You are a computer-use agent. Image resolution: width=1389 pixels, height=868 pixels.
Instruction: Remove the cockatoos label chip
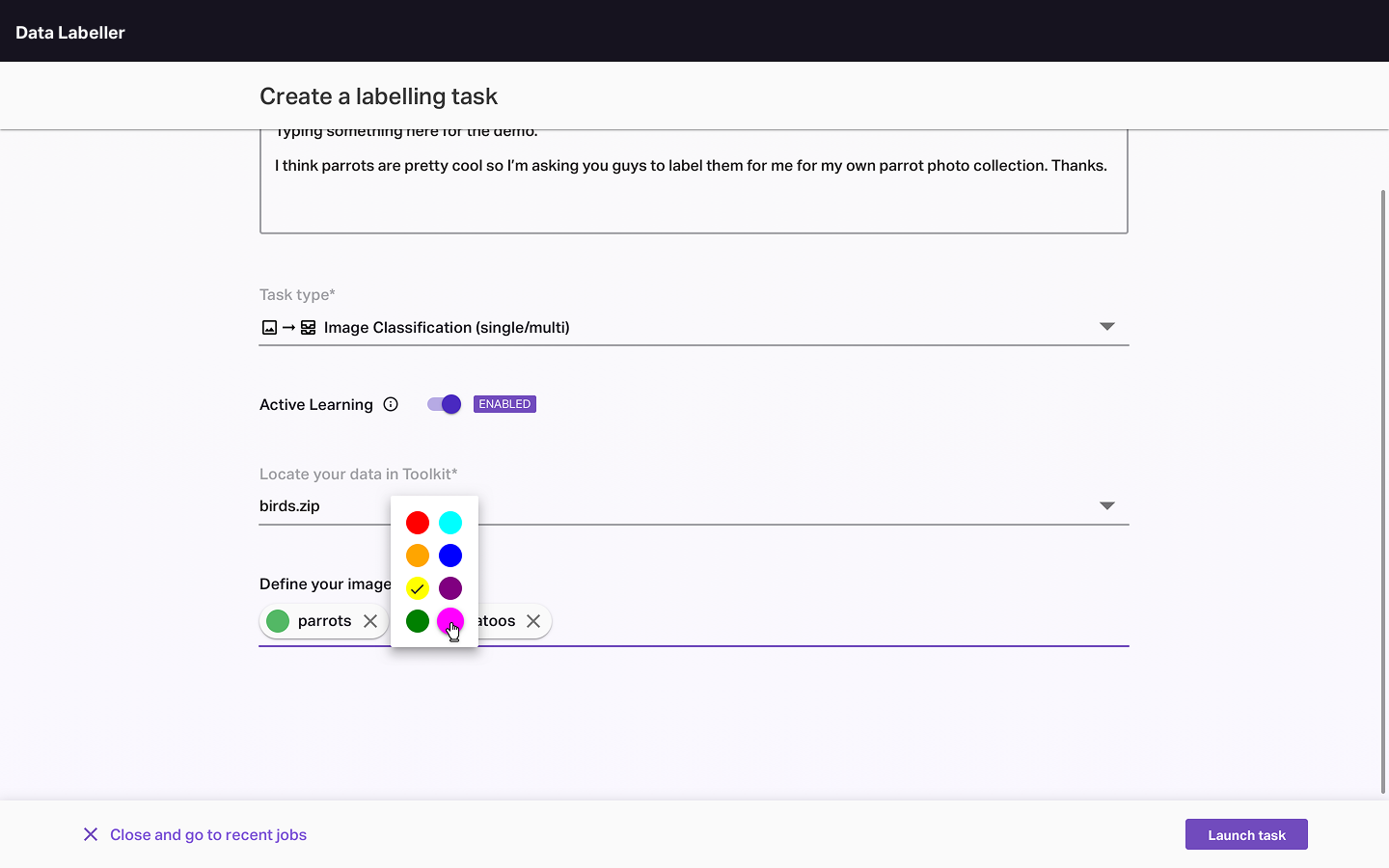[533, 621]
